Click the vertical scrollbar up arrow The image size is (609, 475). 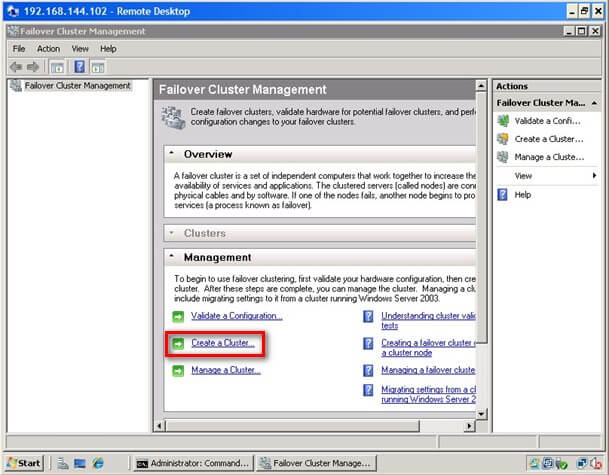pyautogui.click(x=481, y=85)
